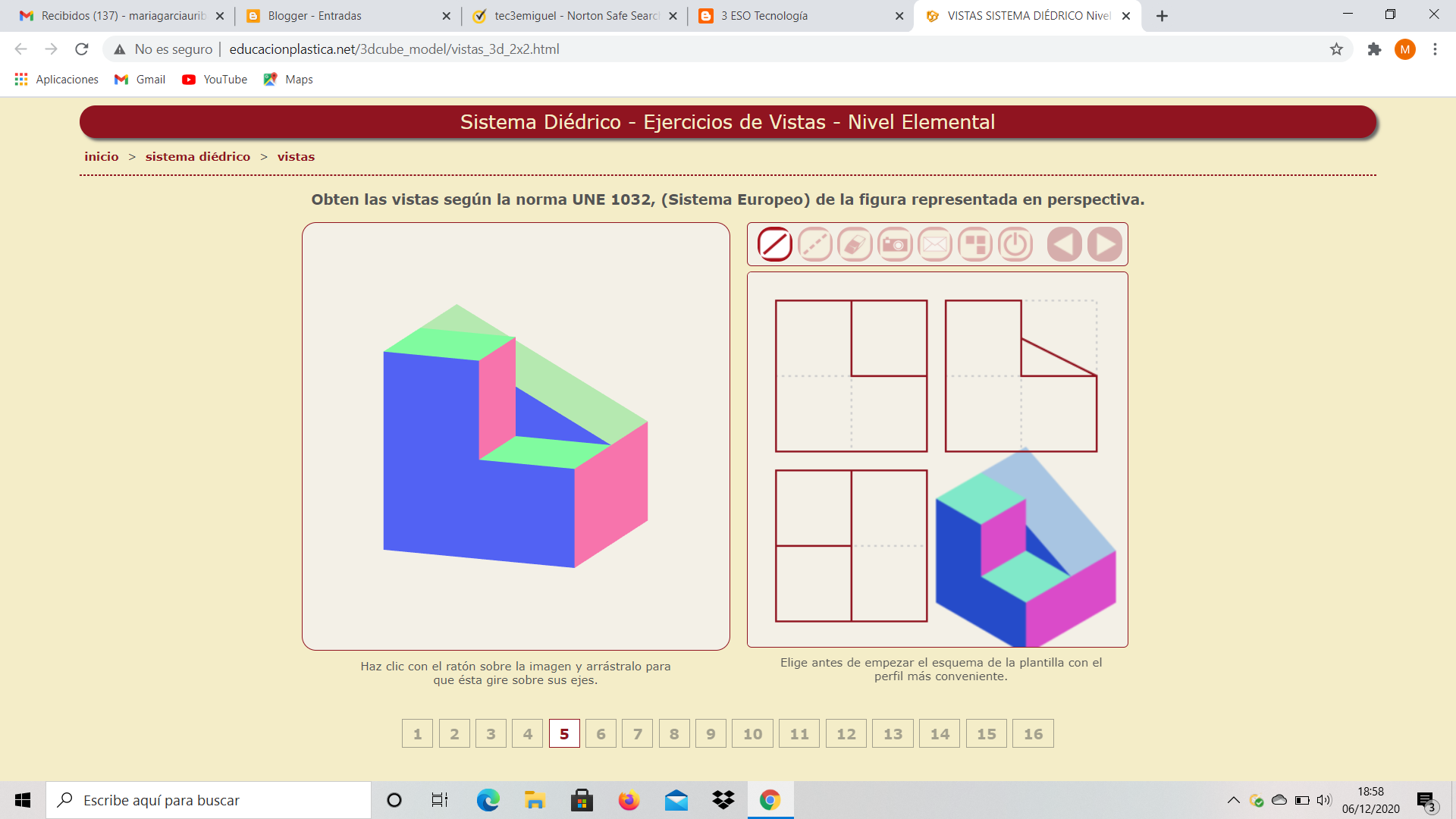The height and width of the screenshot is (819, 1456).
Task: Select the solid line drawing tool
Action: (775, 245)
